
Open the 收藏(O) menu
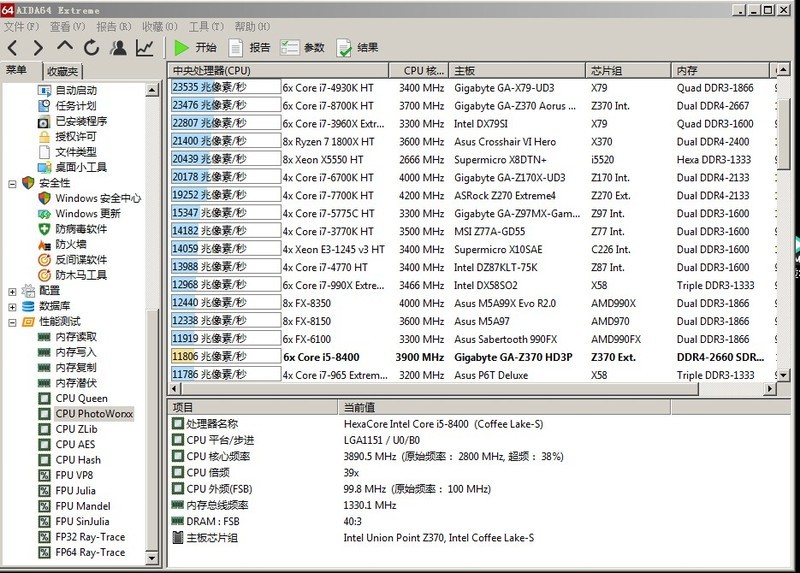160,26
